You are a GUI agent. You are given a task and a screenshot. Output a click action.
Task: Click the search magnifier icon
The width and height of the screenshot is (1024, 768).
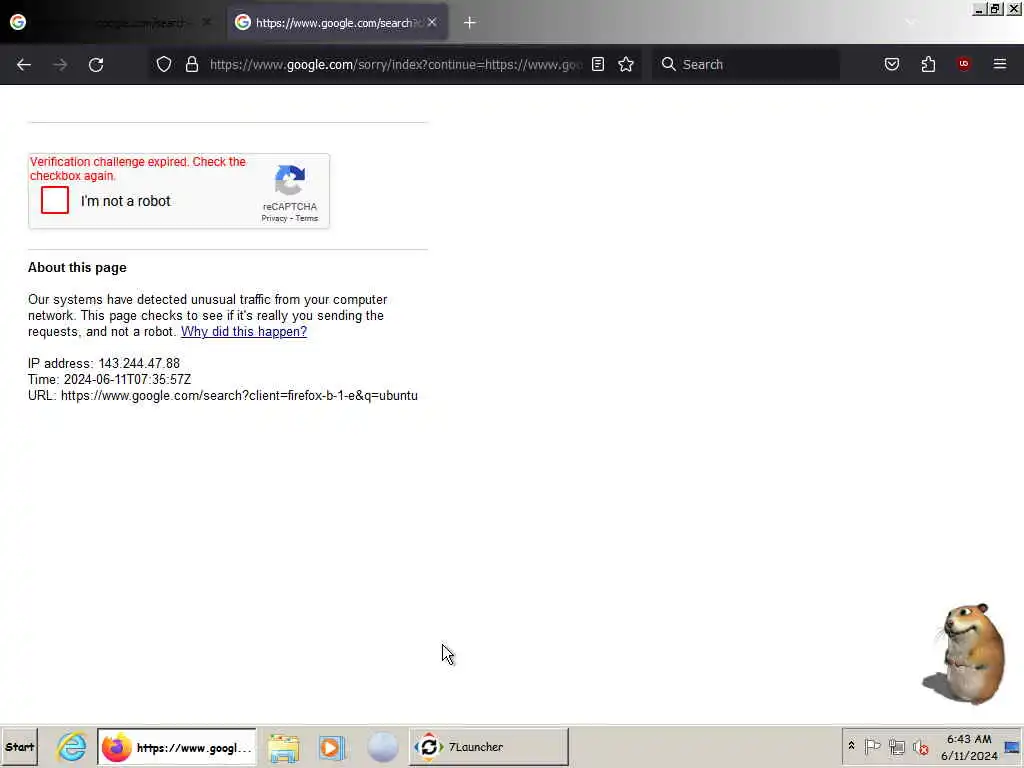(x=668, y=64)
